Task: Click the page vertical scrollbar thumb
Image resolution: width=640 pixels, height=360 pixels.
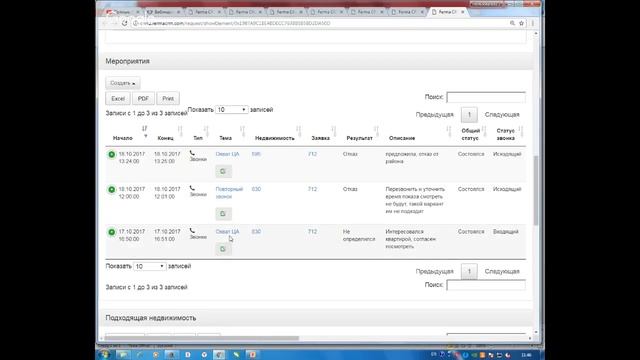Action: click(536, 190)
